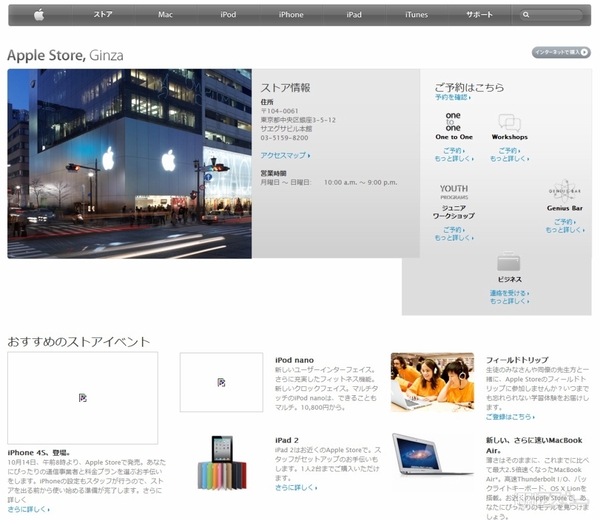
Task: Click the iPad 2 product image
Action: tap(222, 462)
